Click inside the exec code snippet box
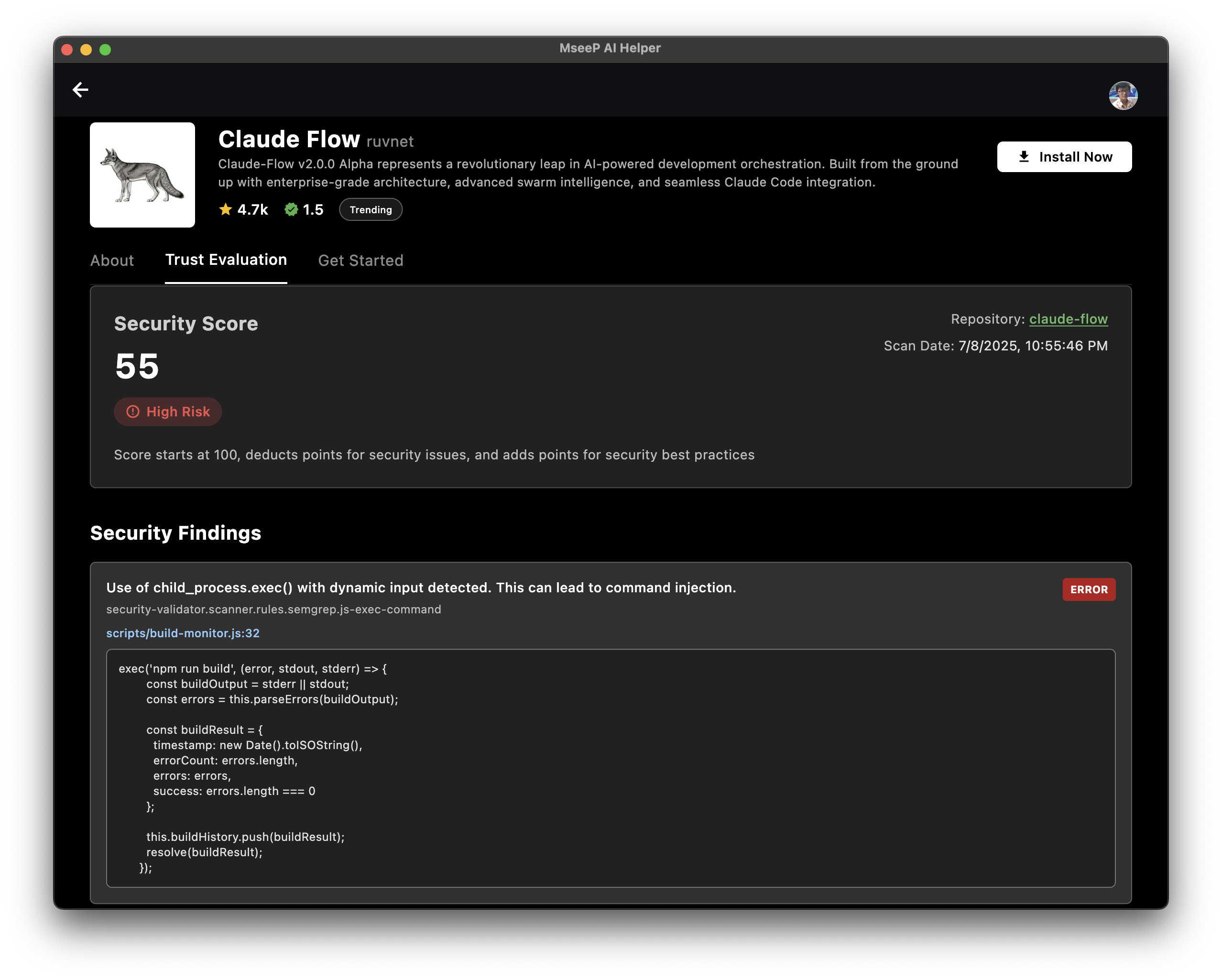 tap(611, 767)
